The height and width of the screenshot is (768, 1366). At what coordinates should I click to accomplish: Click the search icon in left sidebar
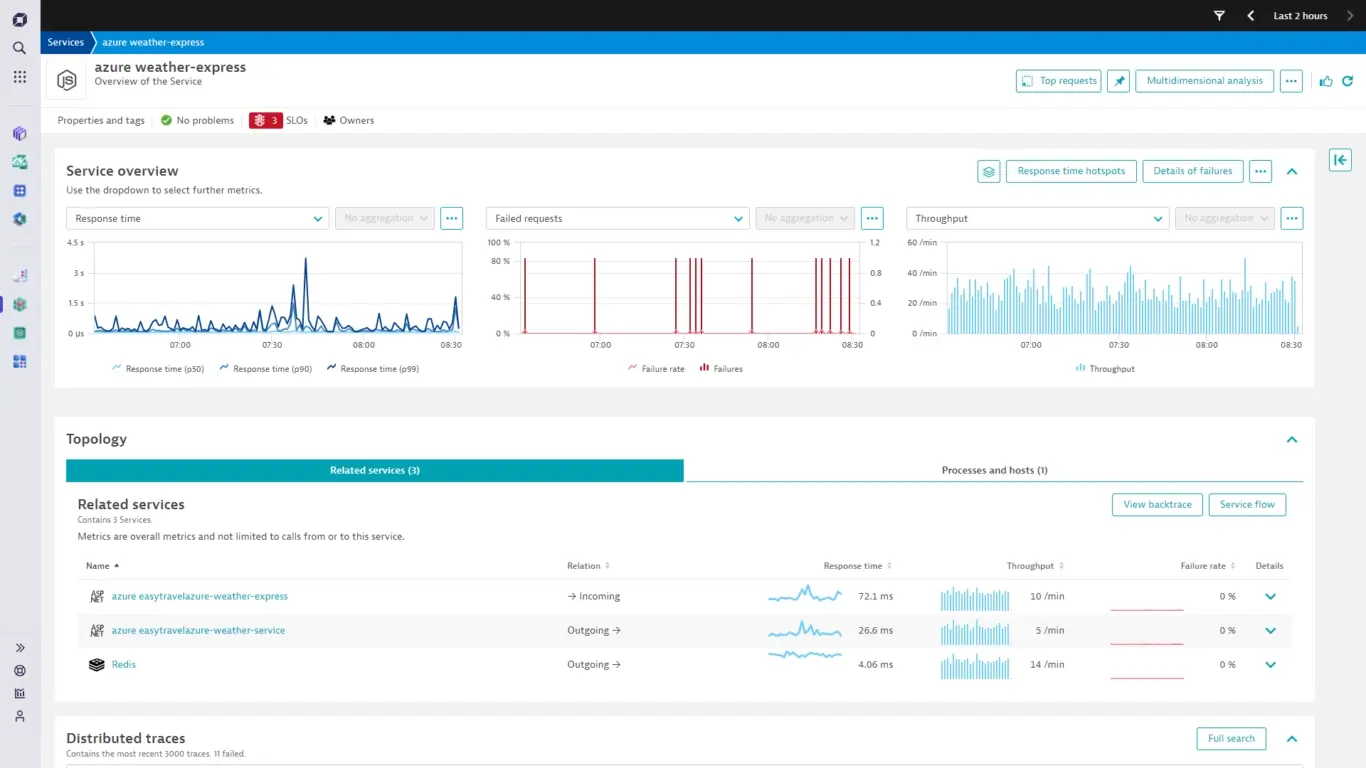pos(19,48)
